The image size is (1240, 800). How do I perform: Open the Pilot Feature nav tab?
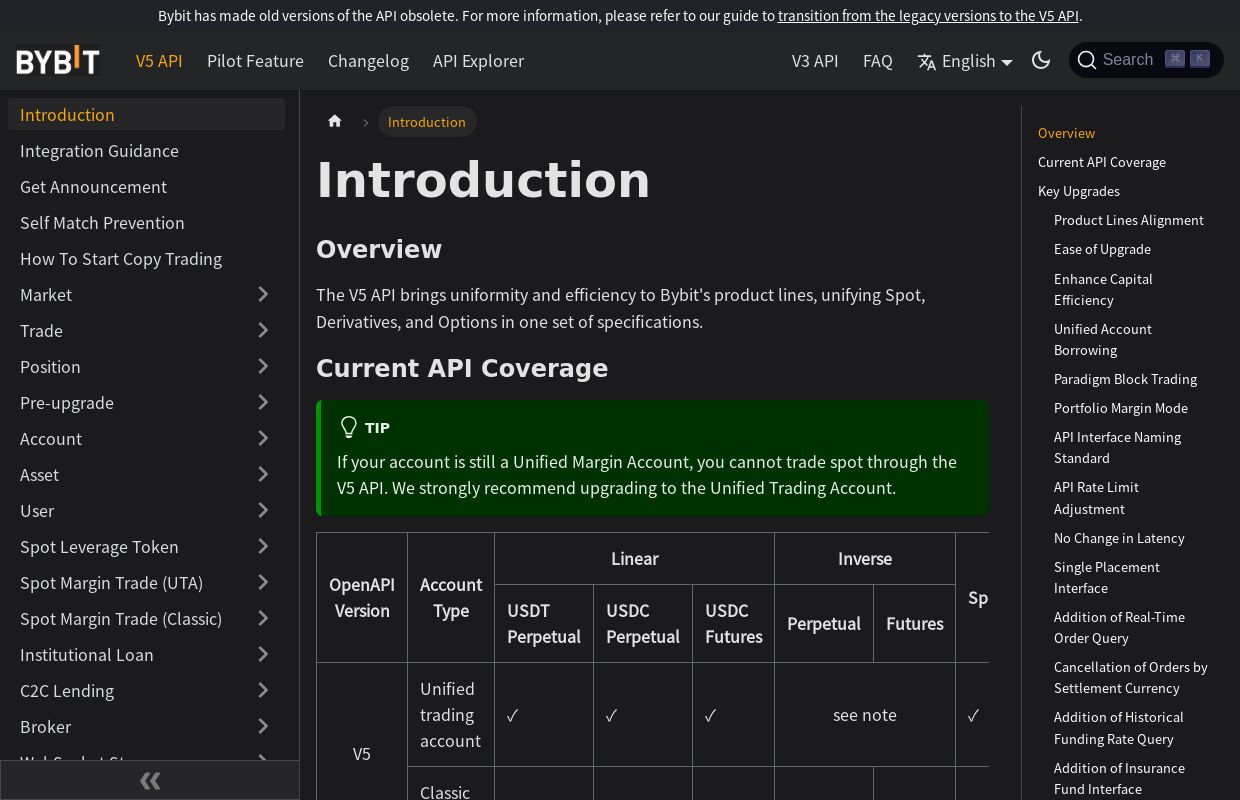[x=255, y=61]
